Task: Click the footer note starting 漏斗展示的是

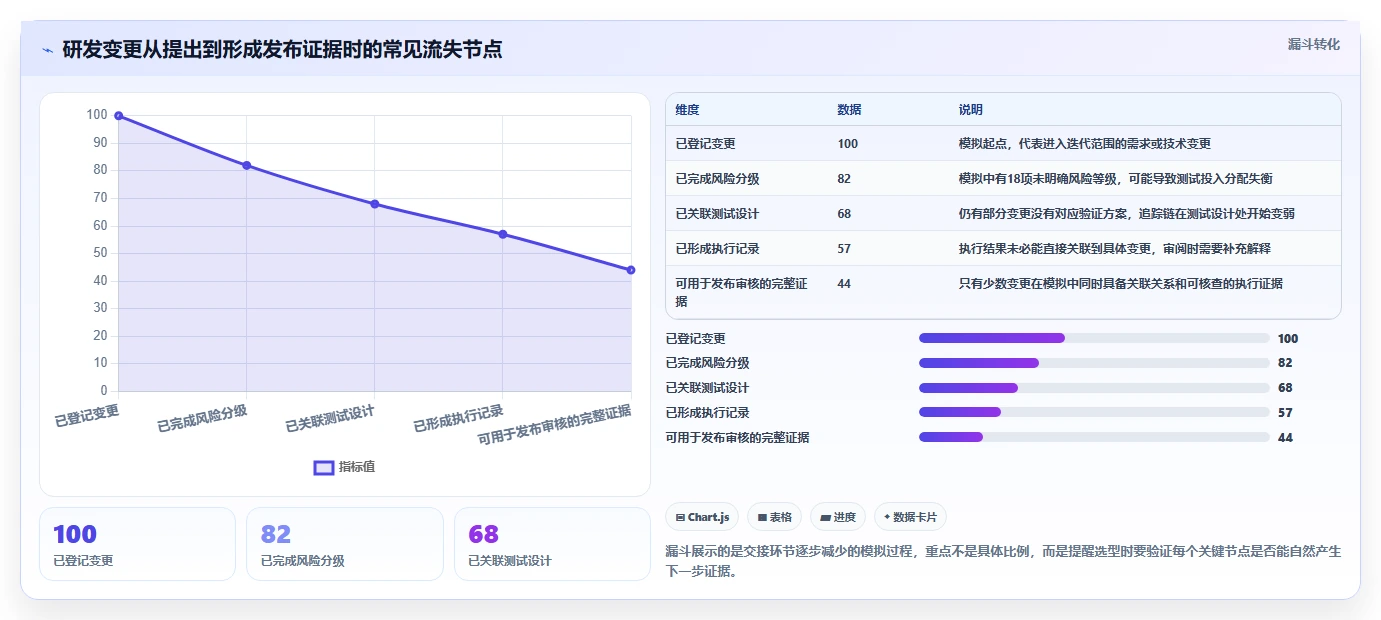Action: (1003, 562)
